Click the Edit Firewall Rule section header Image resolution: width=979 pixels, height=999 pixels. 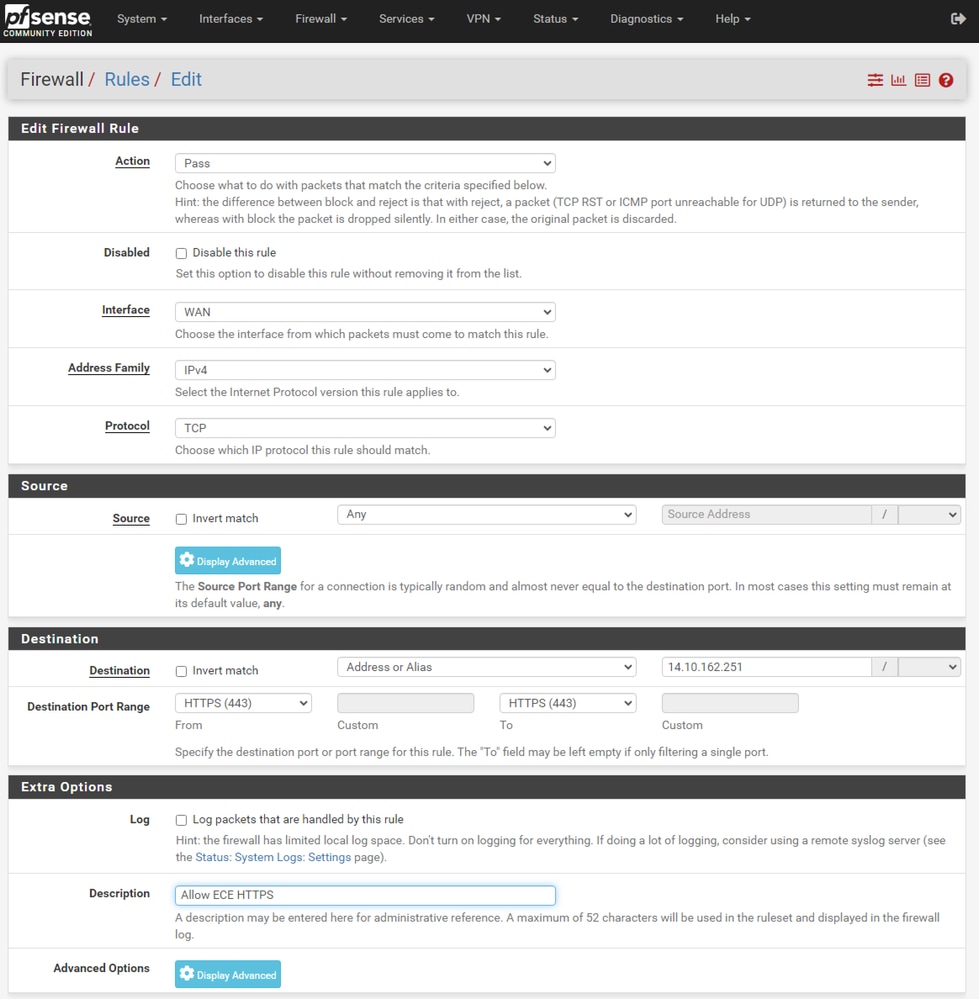pyautogui.click(x=487, y=128)
